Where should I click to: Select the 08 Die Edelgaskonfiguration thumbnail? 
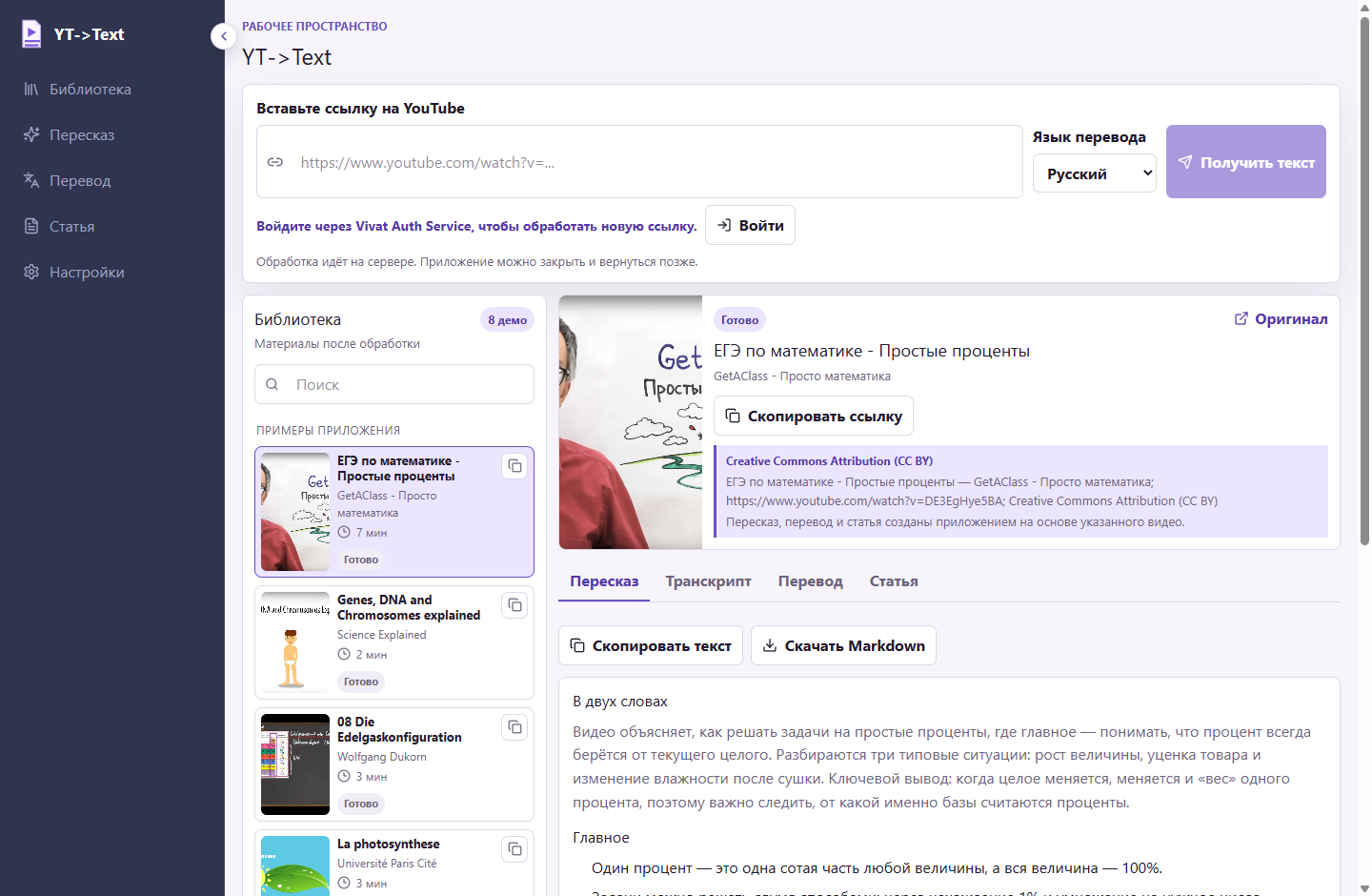295,764
